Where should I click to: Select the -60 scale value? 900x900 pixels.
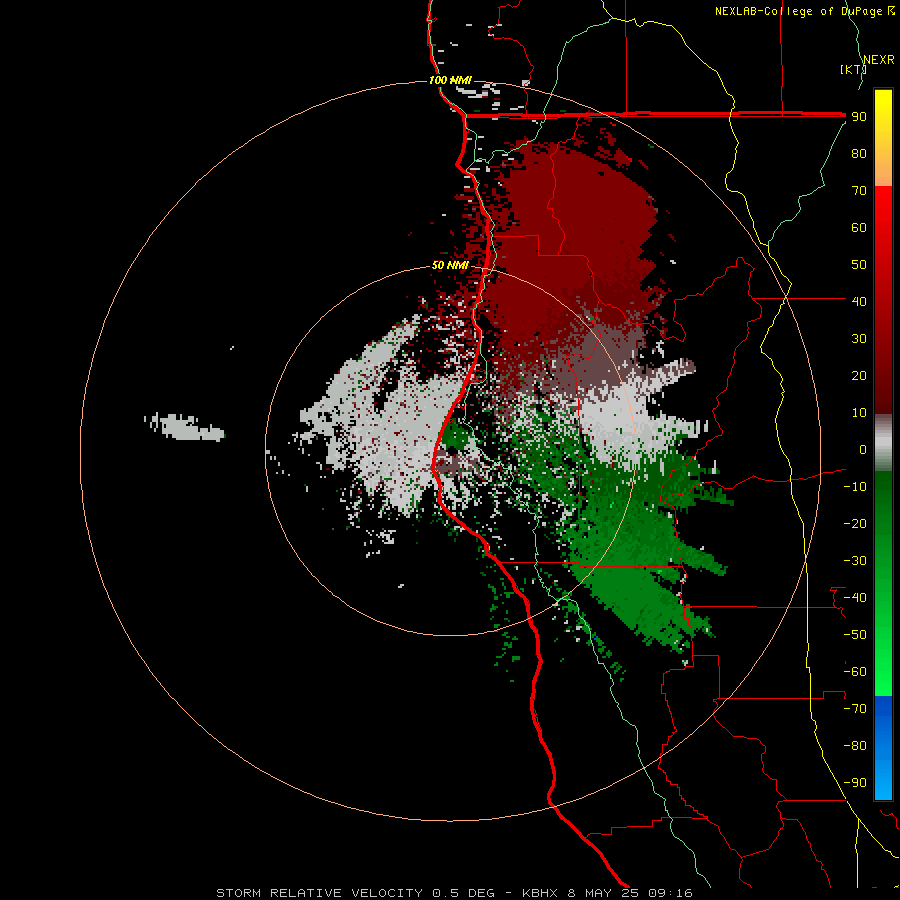coord(855,672)
